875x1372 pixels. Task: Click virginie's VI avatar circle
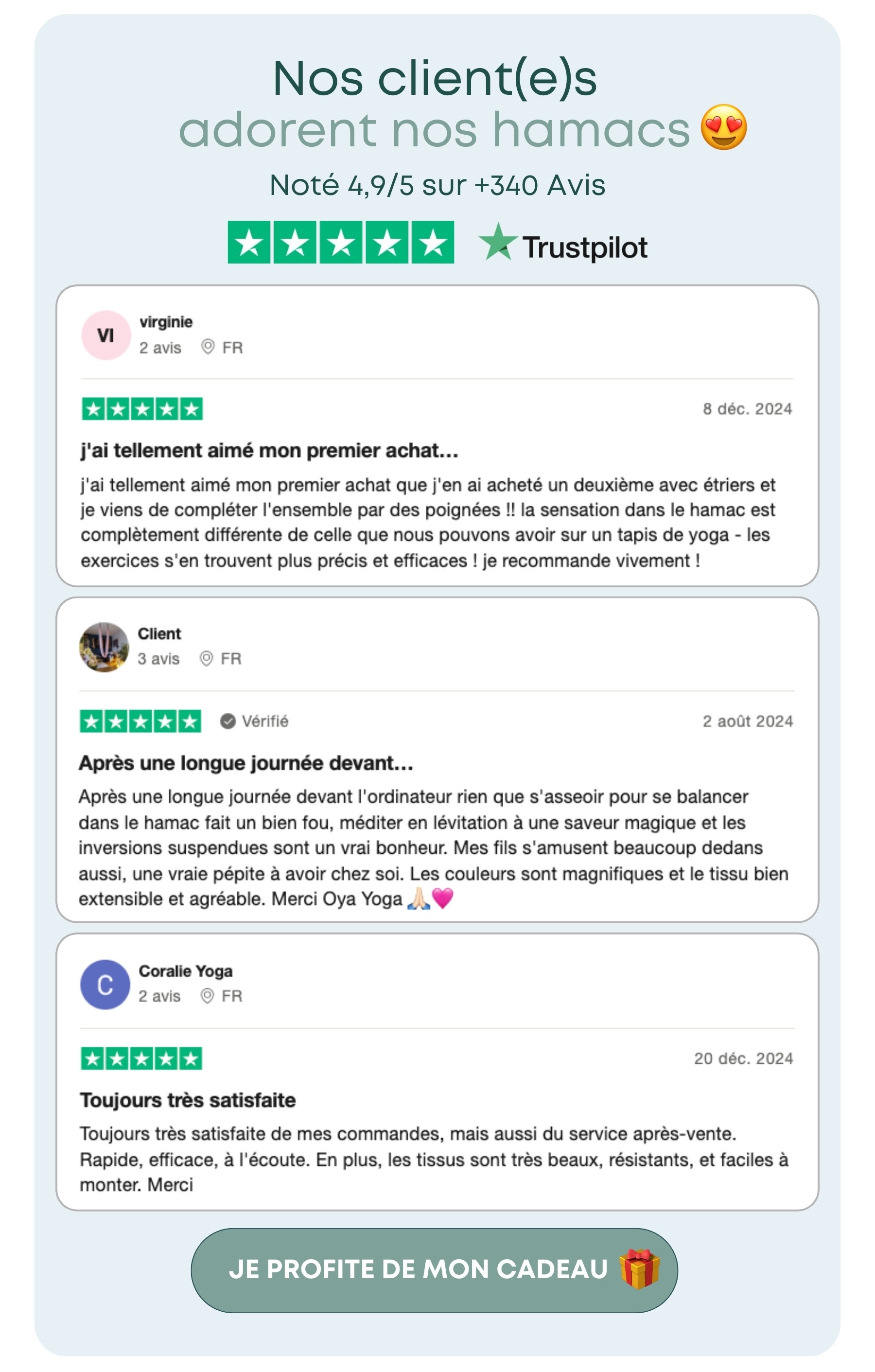106,335
